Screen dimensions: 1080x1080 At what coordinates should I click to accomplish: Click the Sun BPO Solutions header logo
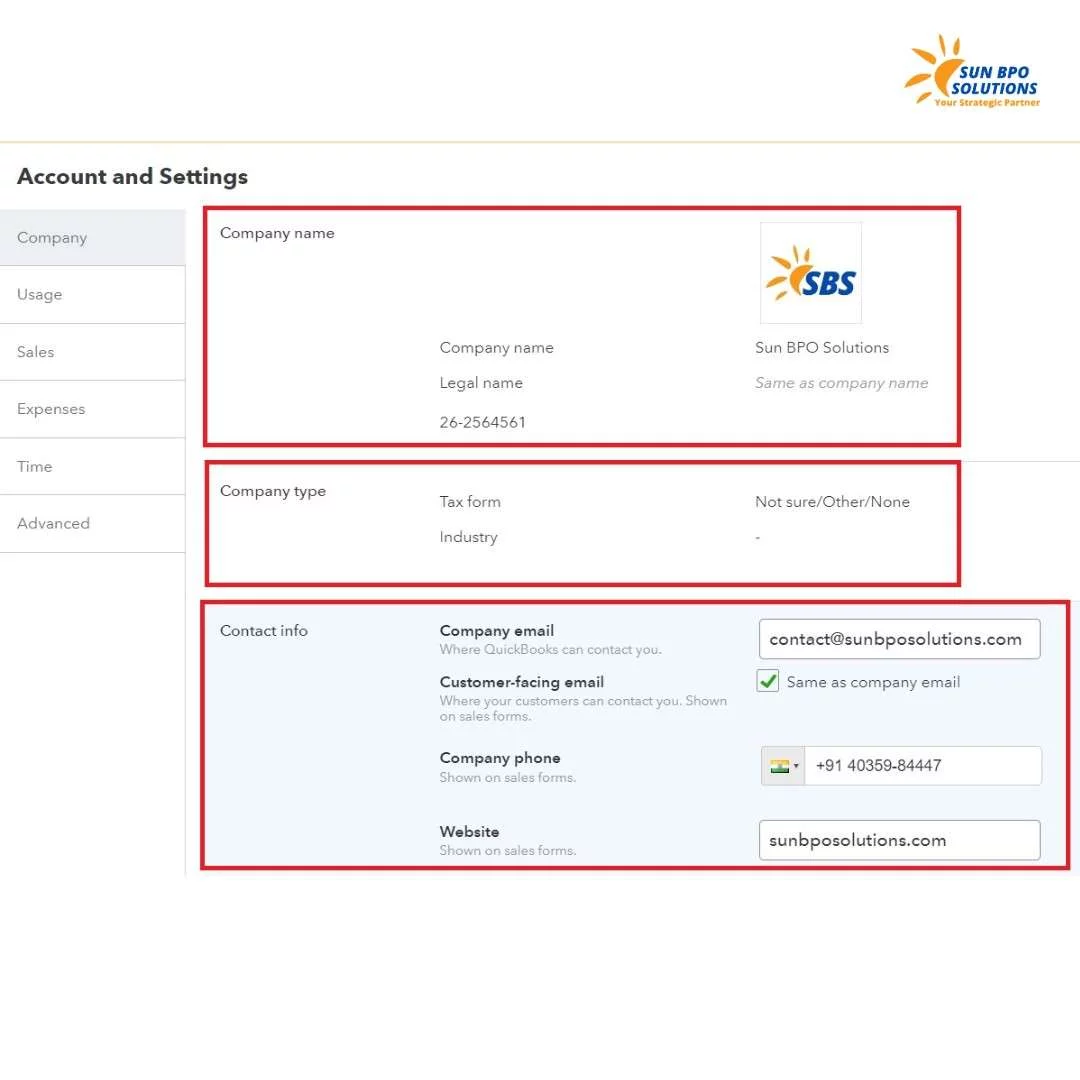tap(973, 71)
